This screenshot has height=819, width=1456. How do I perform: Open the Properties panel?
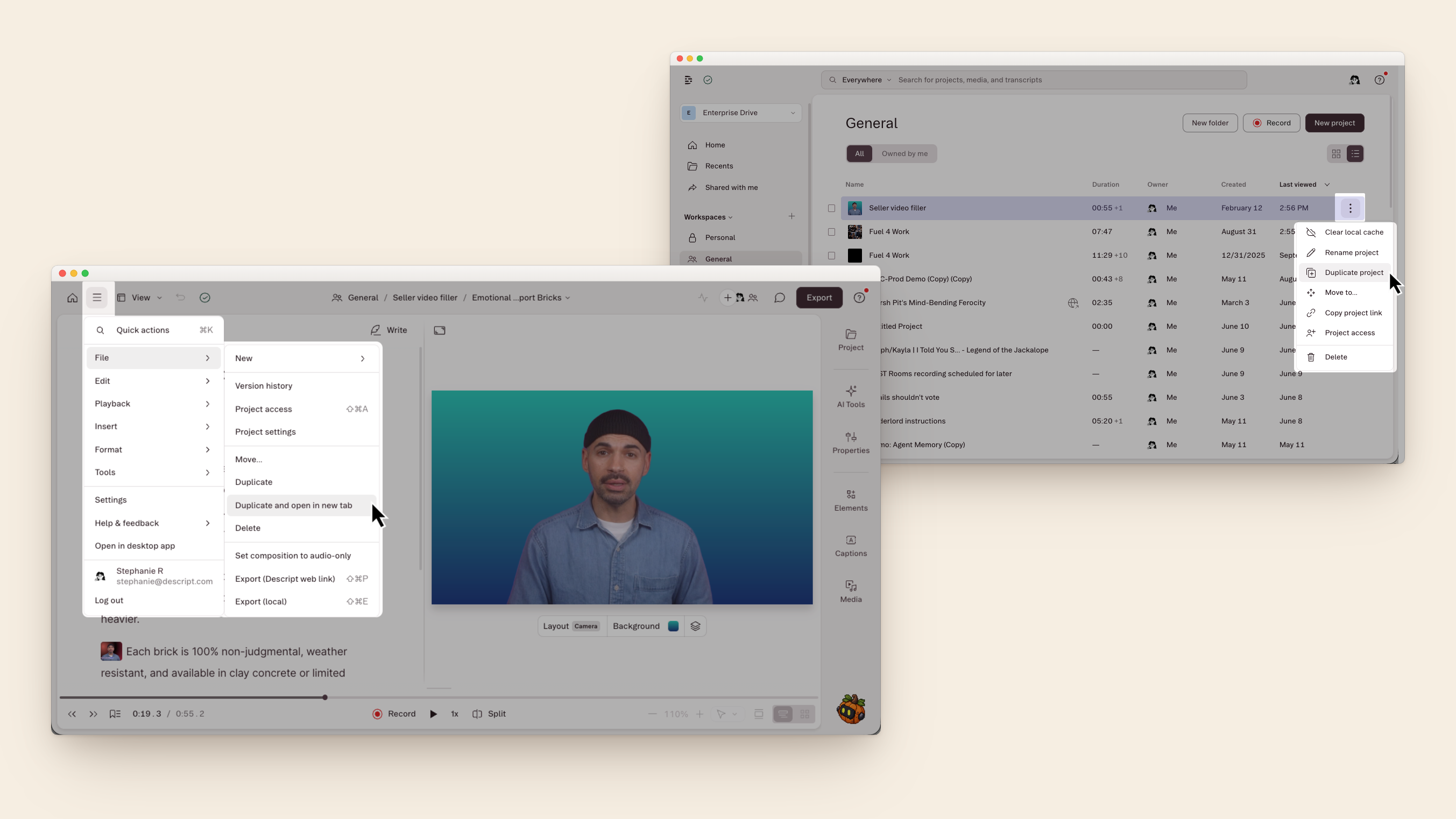tap(851, 442)
